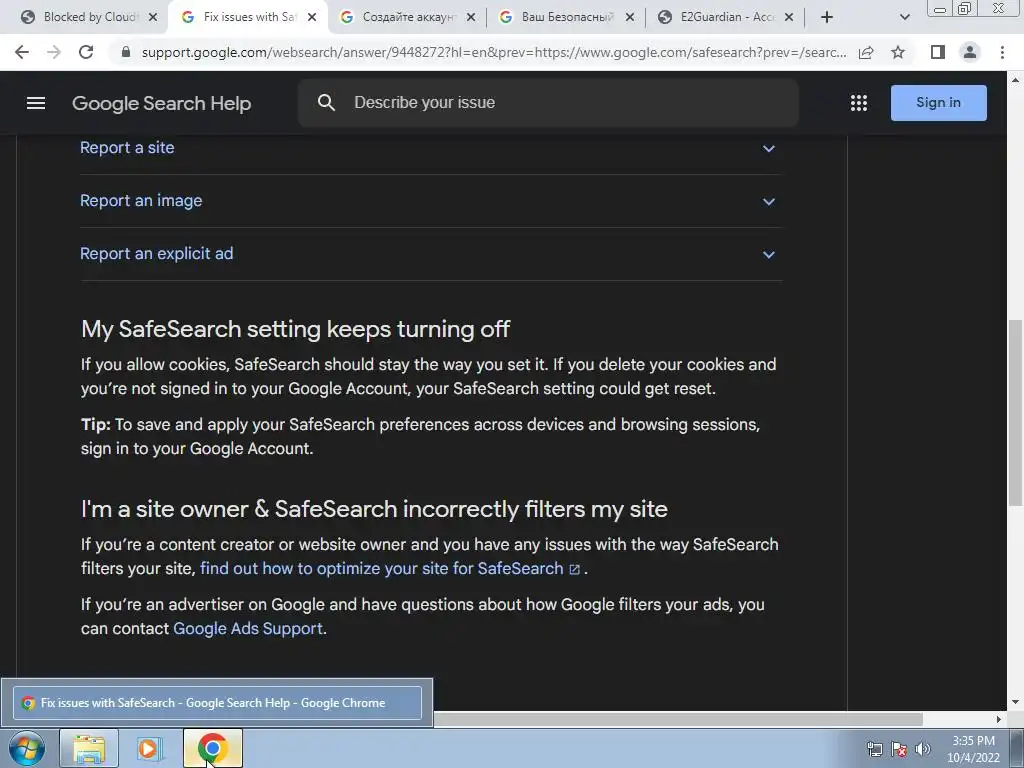Image resolution: width=1024 pixels, height=768 pixels.
Task: Click the My SafeSearch setting keeps turning off heading
Action: (295, 328)
